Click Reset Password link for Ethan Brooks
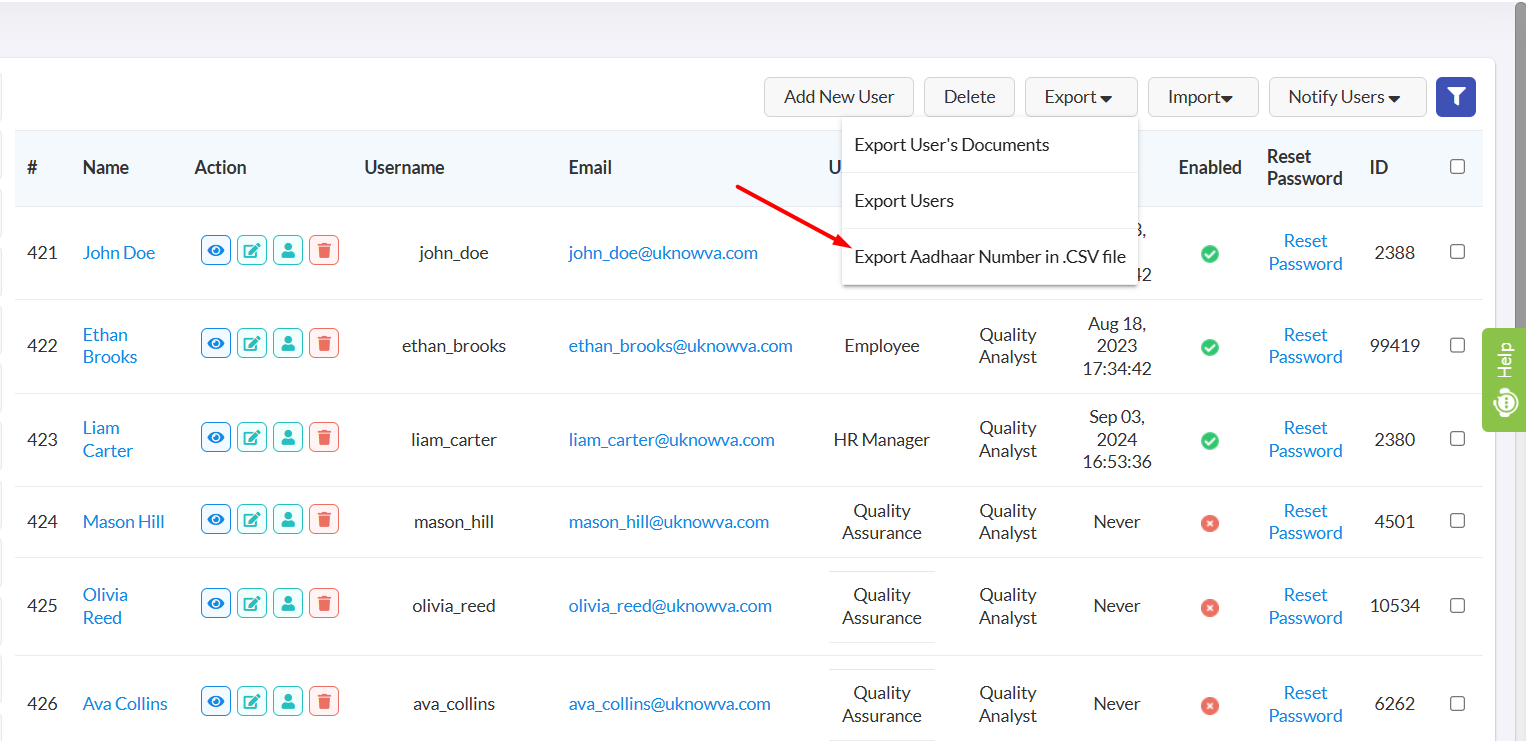 [x=1305, y=346]
